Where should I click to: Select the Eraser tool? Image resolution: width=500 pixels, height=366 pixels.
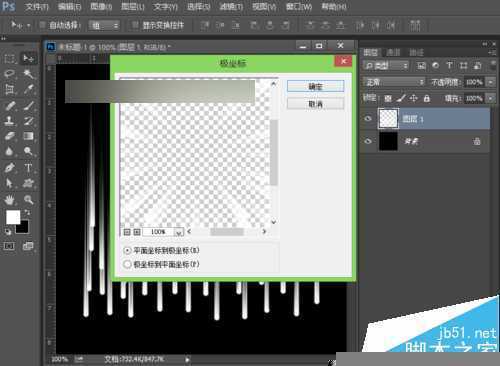click(9, 136)
